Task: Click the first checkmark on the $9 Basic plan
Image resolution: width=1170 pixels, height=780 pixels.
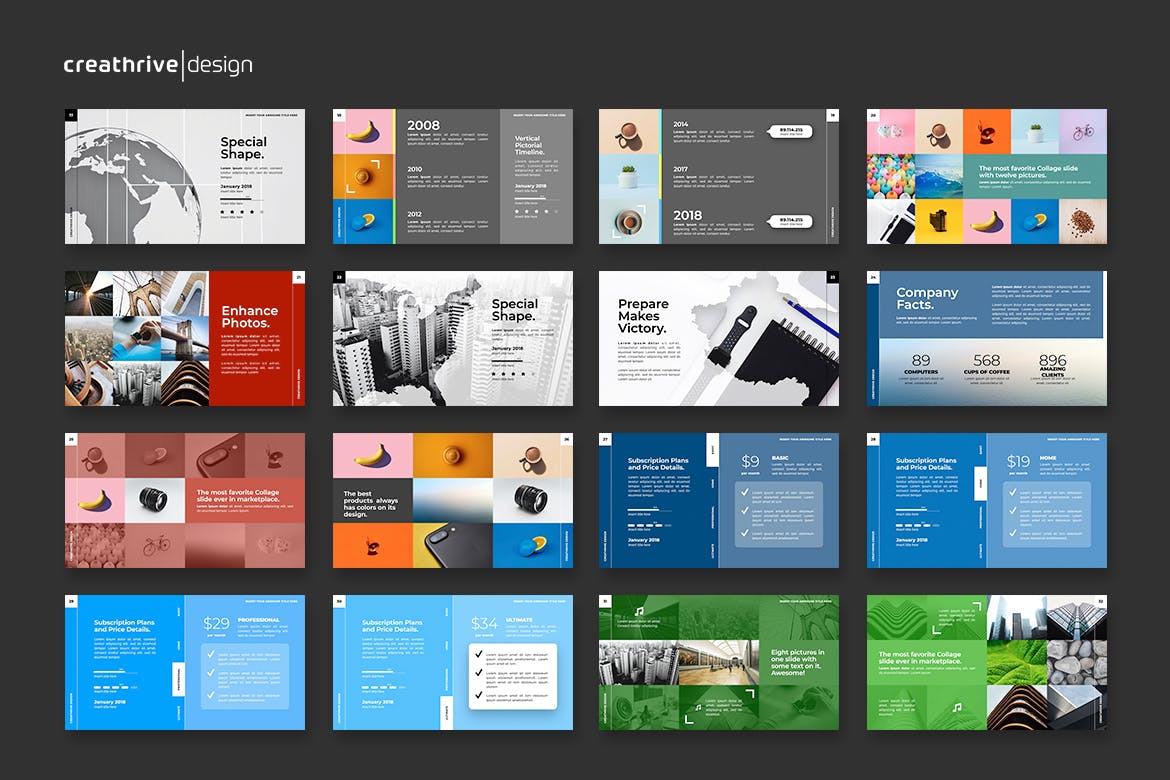Action: point(742,492)
